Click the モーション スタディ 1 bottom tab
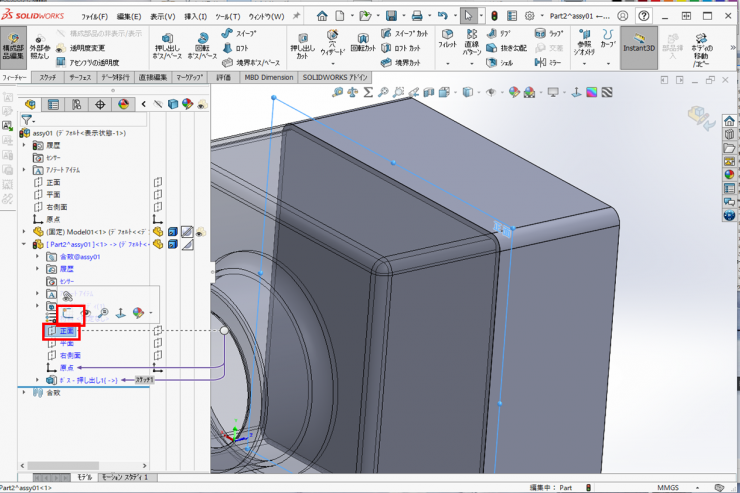Image resolution: width=740 pixels, height=493 pixels. (x=125, y=478)
